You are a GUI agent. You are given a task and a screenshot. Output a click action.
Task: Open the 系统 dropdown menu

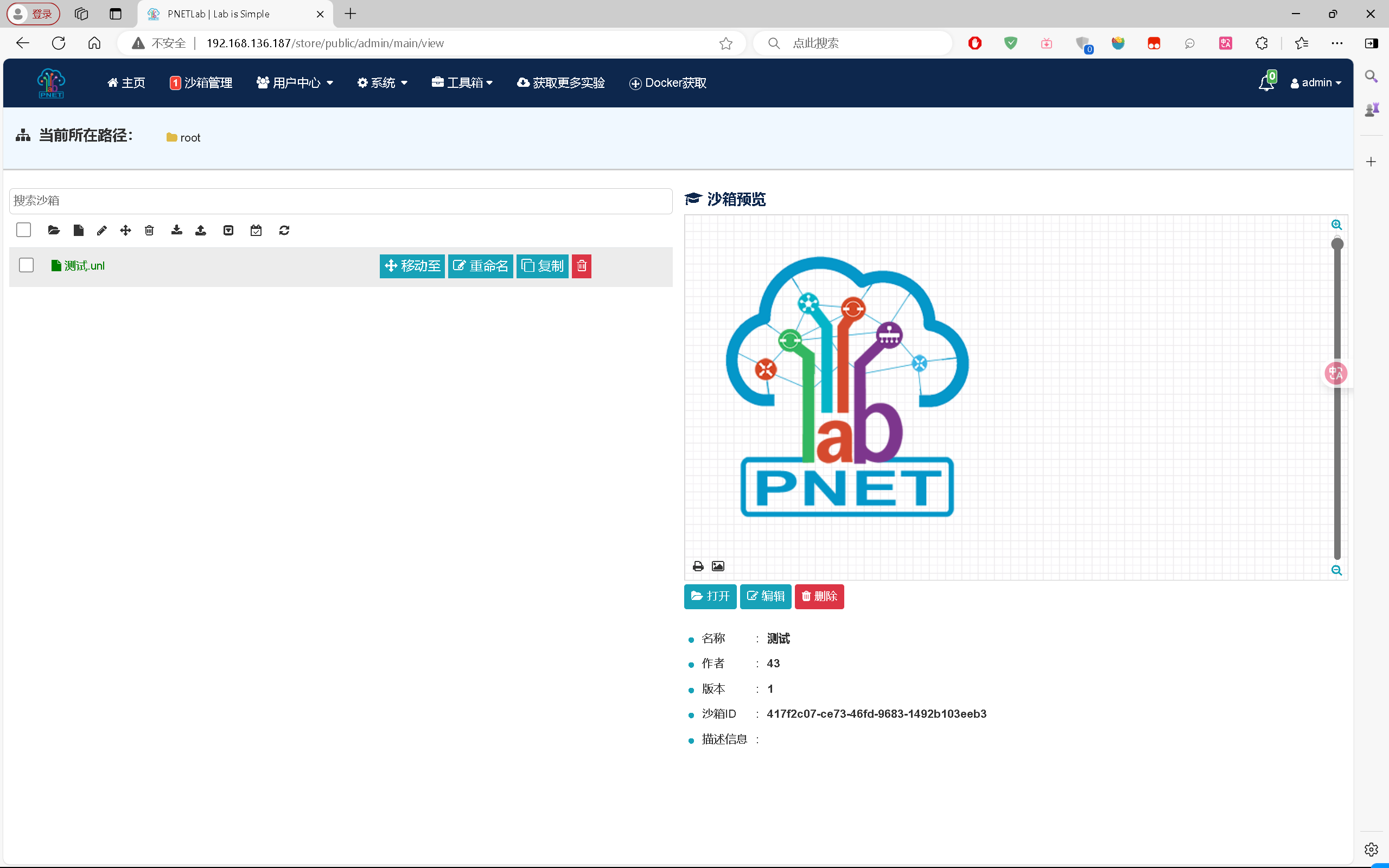click(x=383, y=82)
